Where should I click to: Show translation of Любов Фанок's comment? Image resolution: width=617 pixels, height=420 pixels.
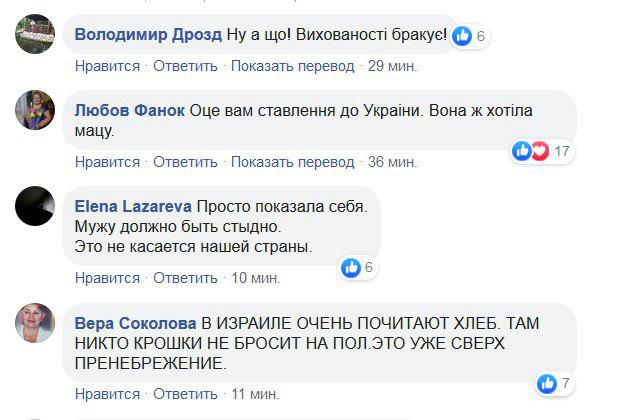click(293, 161)
